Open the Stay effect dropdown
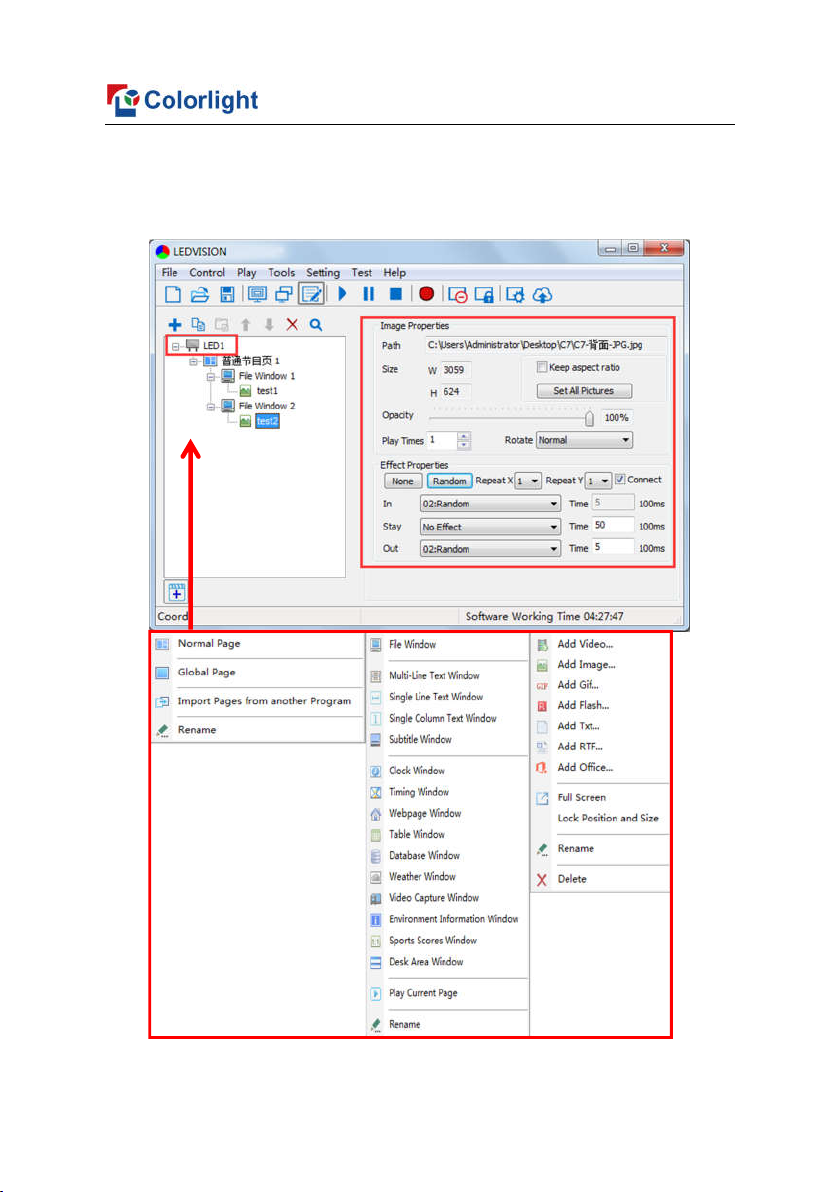 490,526
